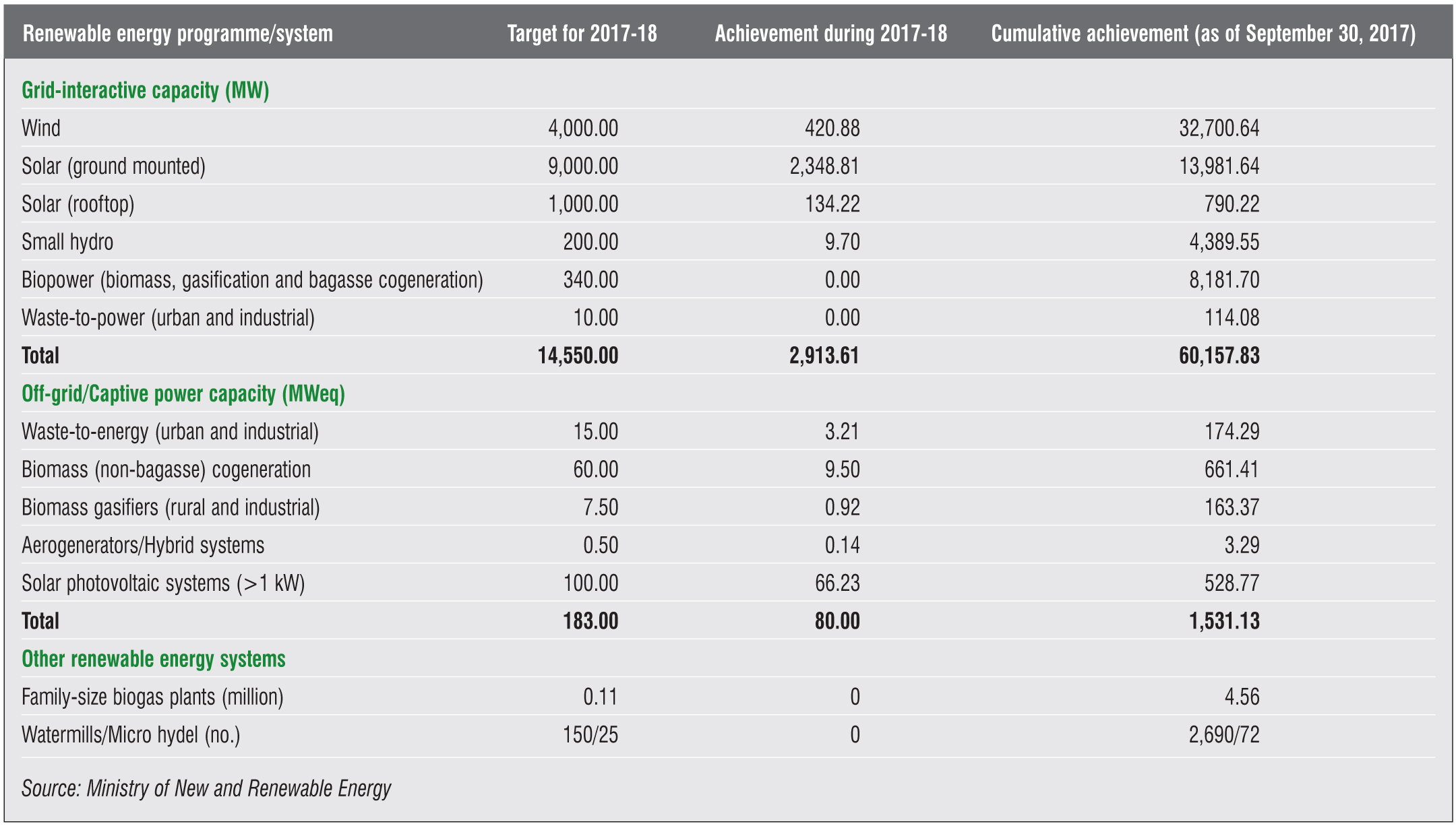Screen dimensions: 1456x826
Task: Click the Waste-to-power cumulative value 114.08
Action: [1231, 318]
